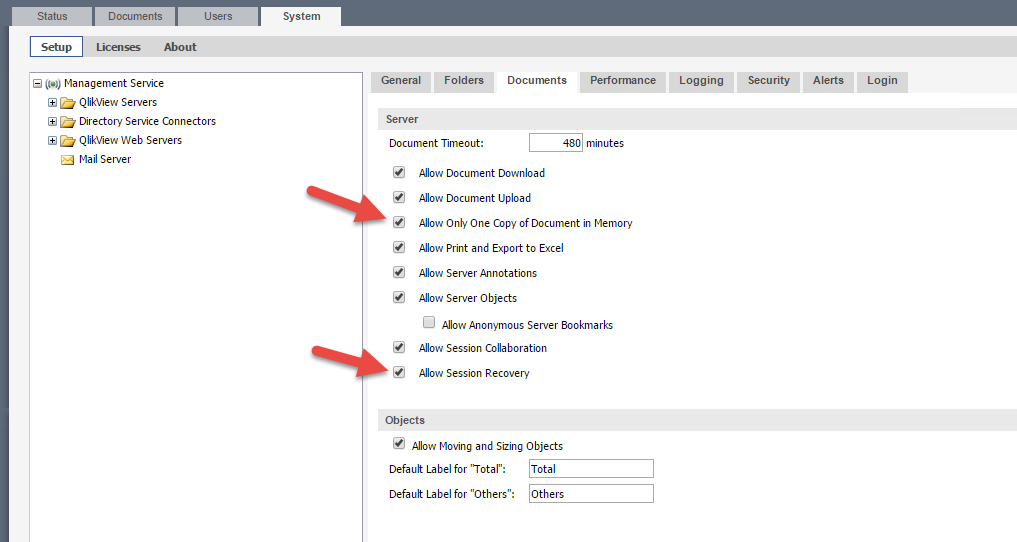
Task: Toggle Allow Print and Export to Excel
Action: click(399, 247)
